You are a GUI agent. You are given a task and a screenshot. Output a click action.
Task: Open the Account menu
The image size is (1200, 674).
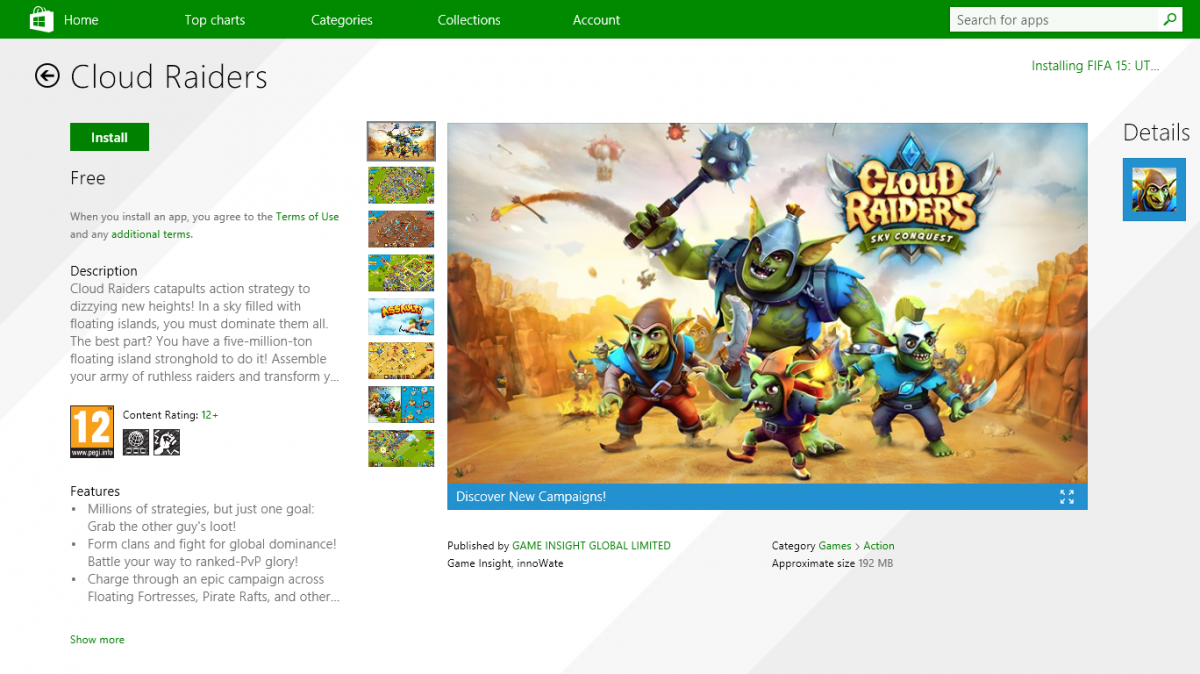[596, 20]
